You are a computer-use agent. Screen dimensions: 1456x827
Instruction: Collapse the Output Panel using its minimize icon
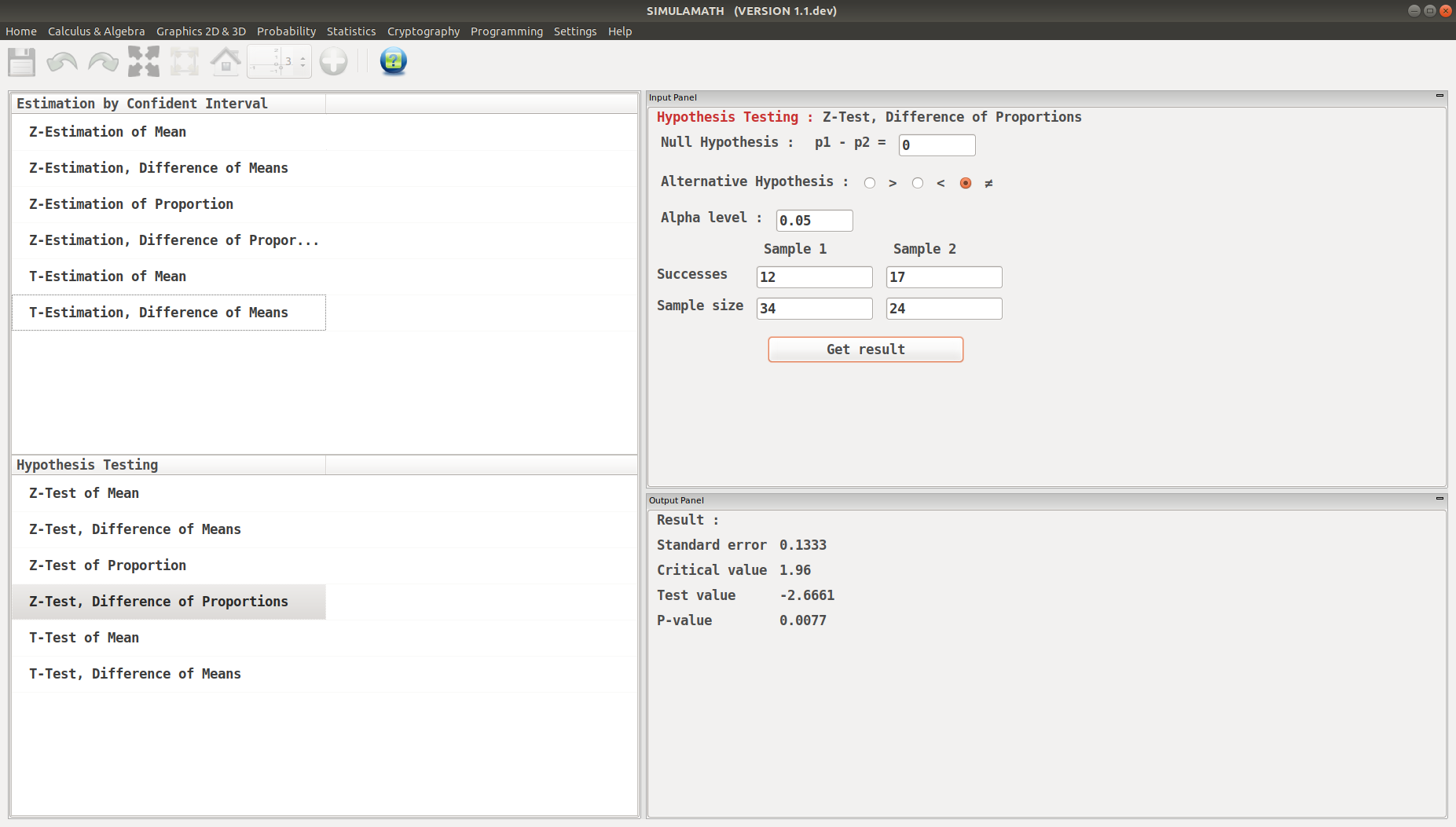click(x=1439, y=499)
